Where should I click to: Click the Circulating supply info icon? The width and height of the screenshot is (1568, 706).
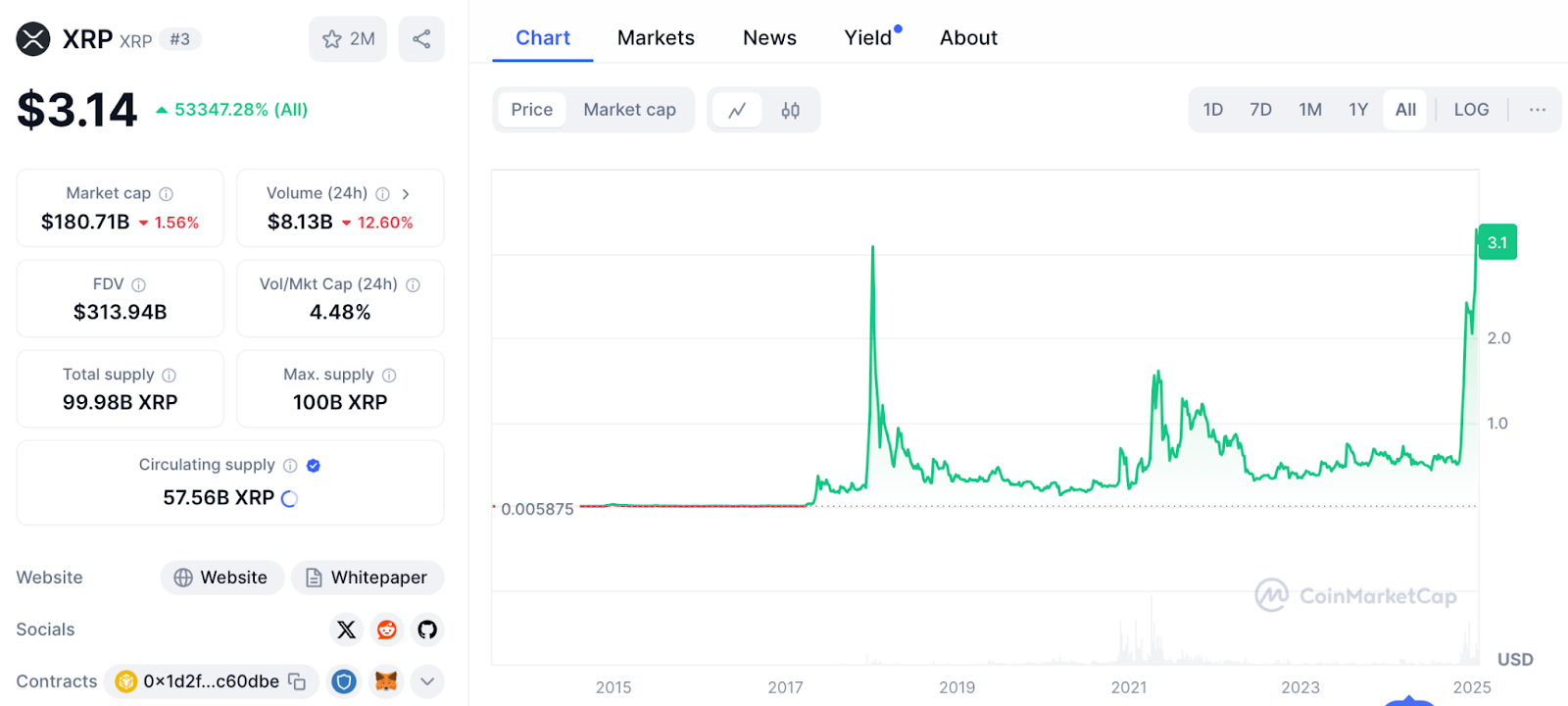(290, 465)
